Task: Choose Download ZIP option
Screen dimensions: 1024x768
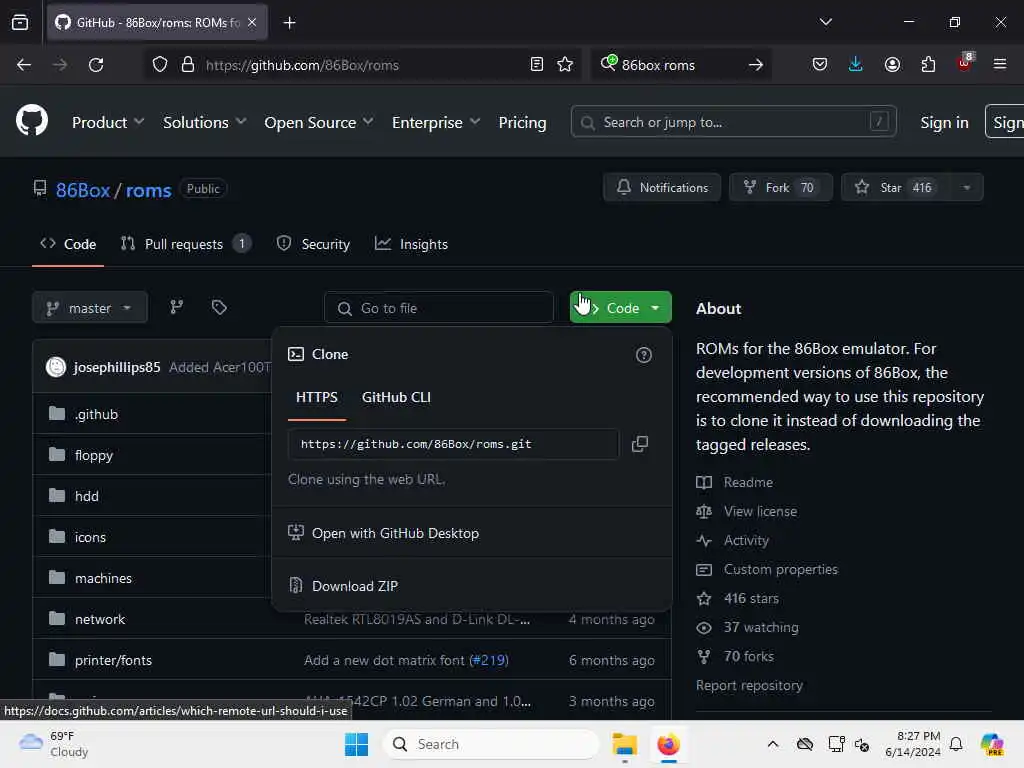Action: (472, 586)
